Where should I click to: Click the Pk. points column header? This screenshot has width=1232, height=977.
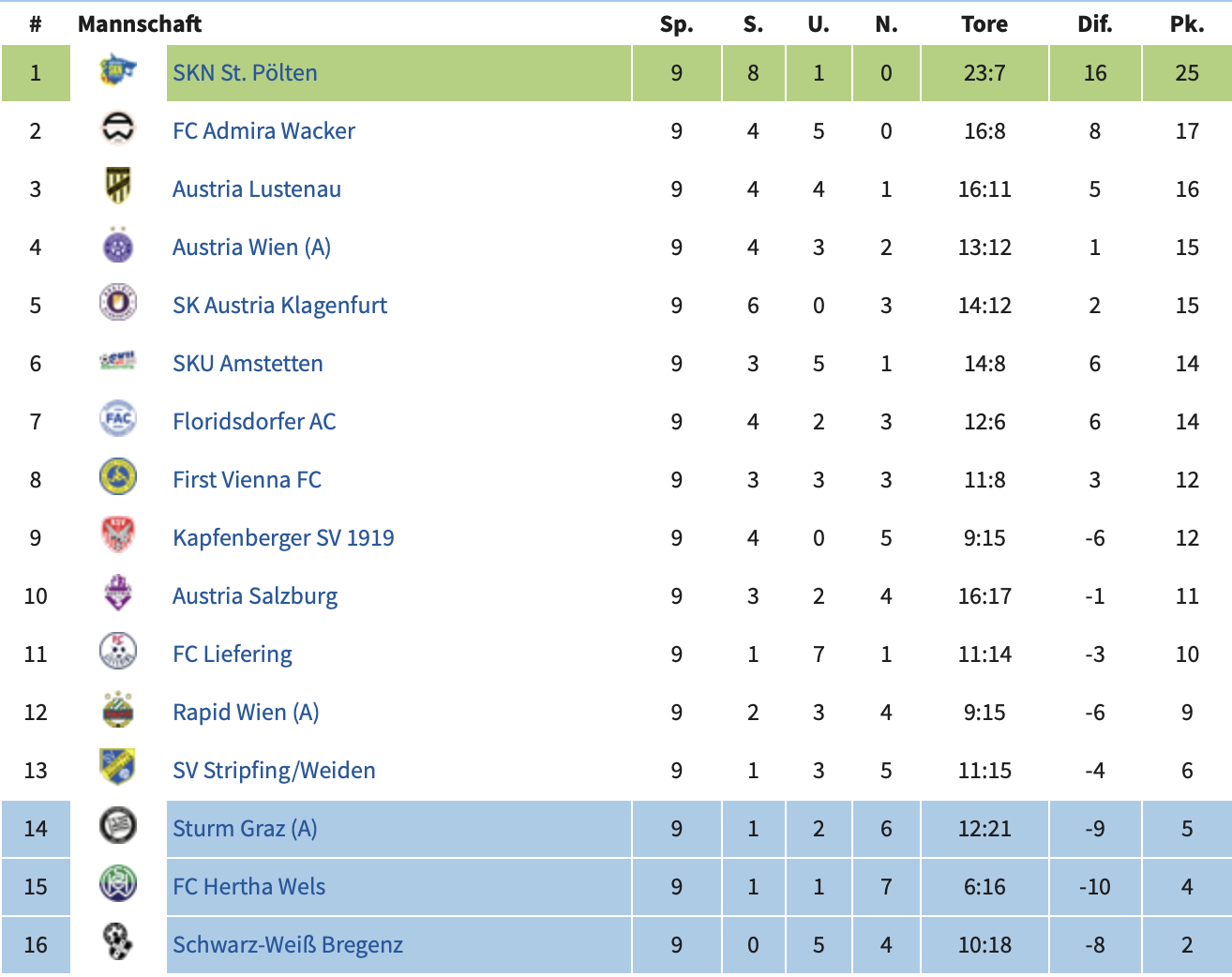[x=1187, y=24]
